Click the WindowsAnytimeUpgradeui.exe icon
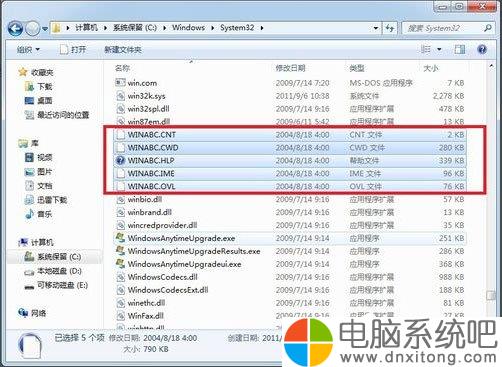 pyautogui.click(x=120, y=264)
